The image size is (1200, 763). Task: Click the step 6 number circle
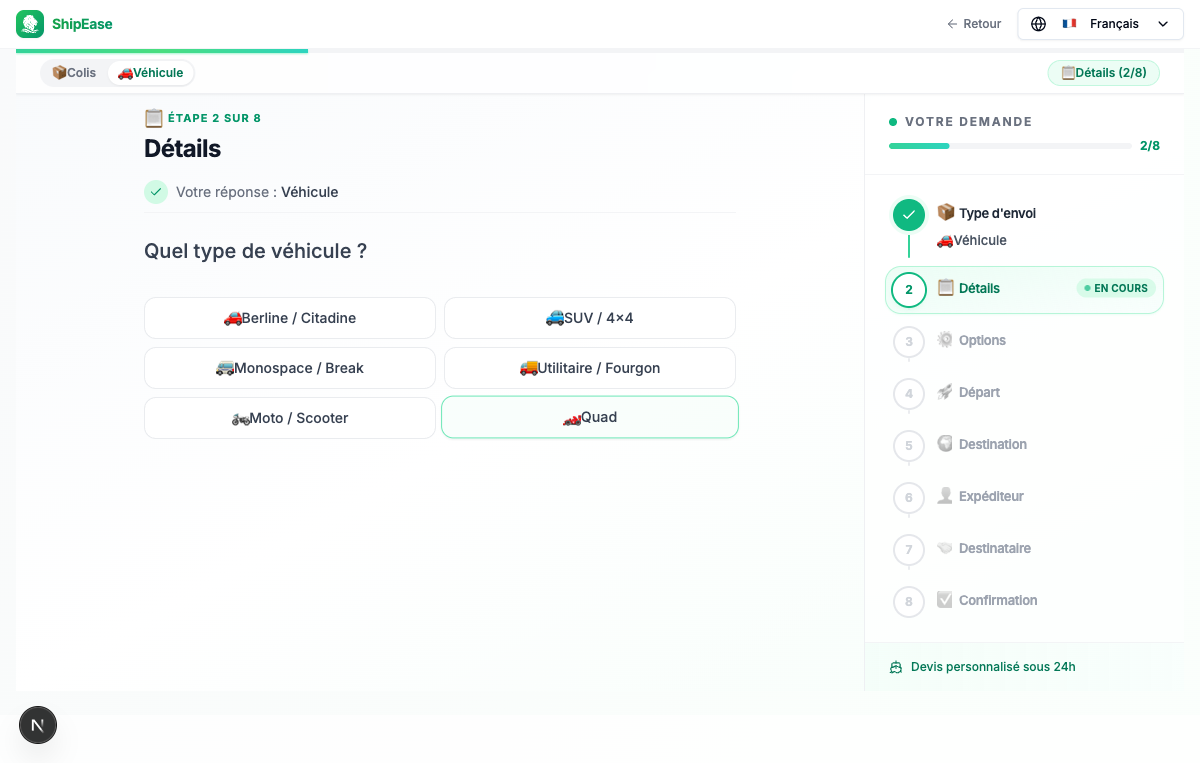[x=909, y=498]
